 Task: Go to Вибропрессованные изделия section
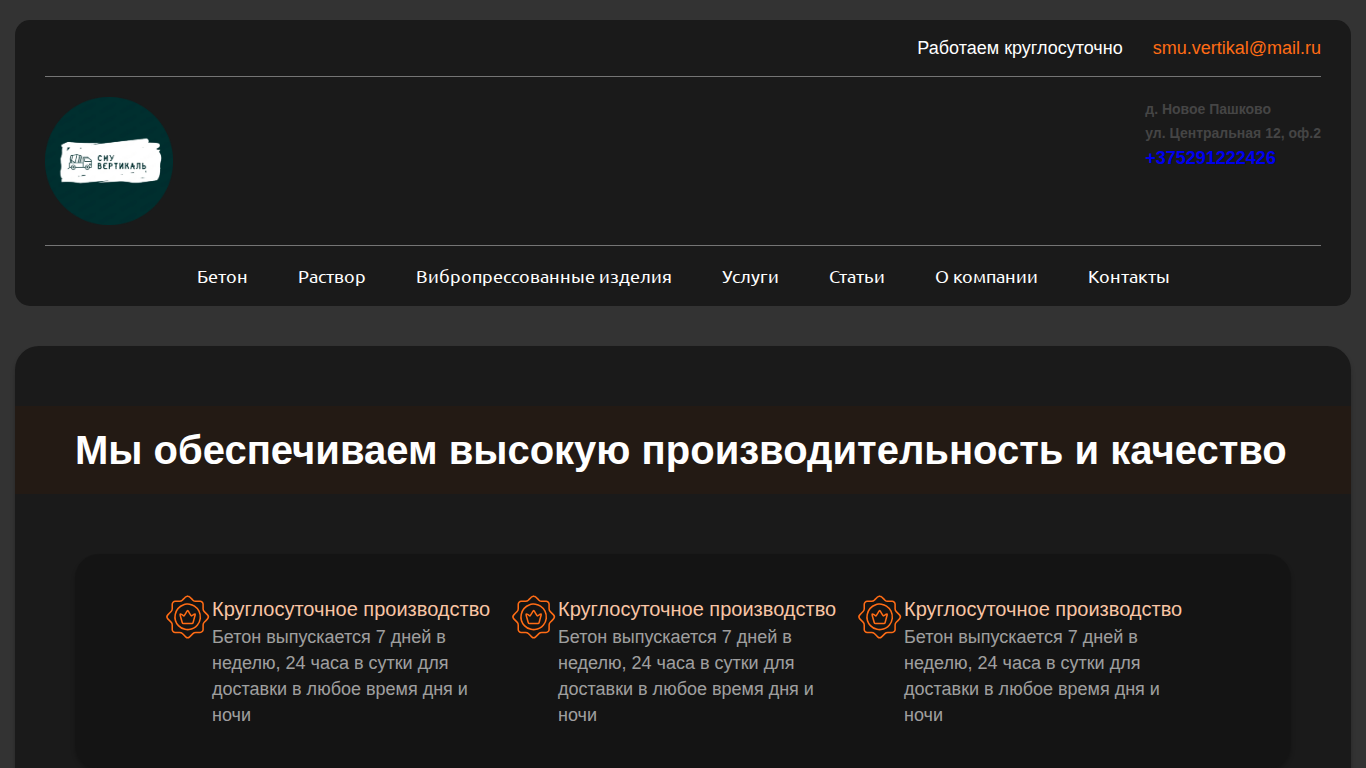[x=544, y=277]
